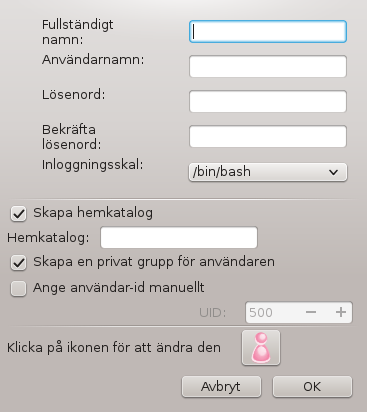The height and width of the screenshot is (412, 367).
Task: Click the text 'Klicka på ikonen för att ändra den'
Action: point(114,348)
